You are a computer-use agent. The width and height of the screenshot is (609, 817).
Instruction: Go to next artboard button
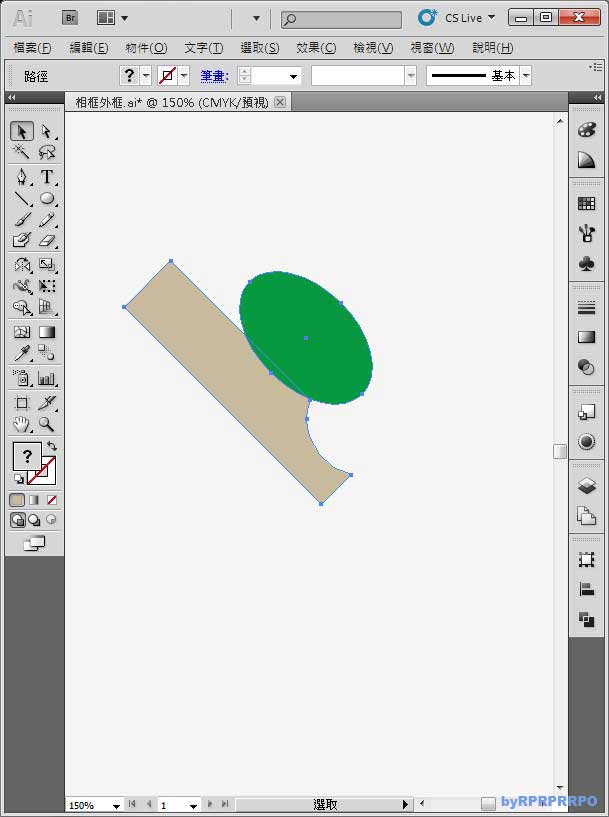210,804
